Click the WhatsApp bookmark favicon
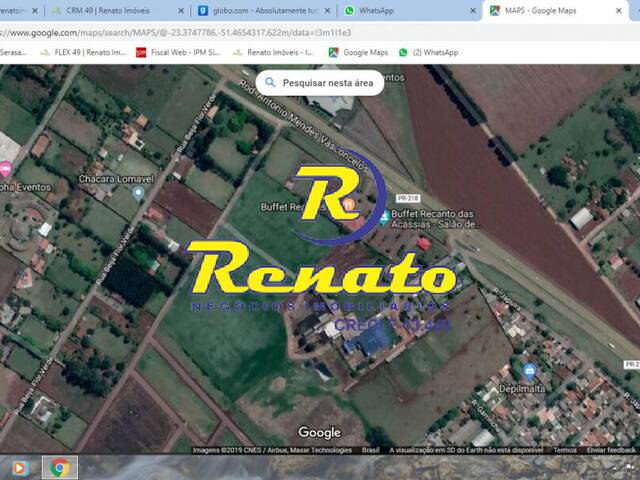640x480 pixels. click(403, 52)
